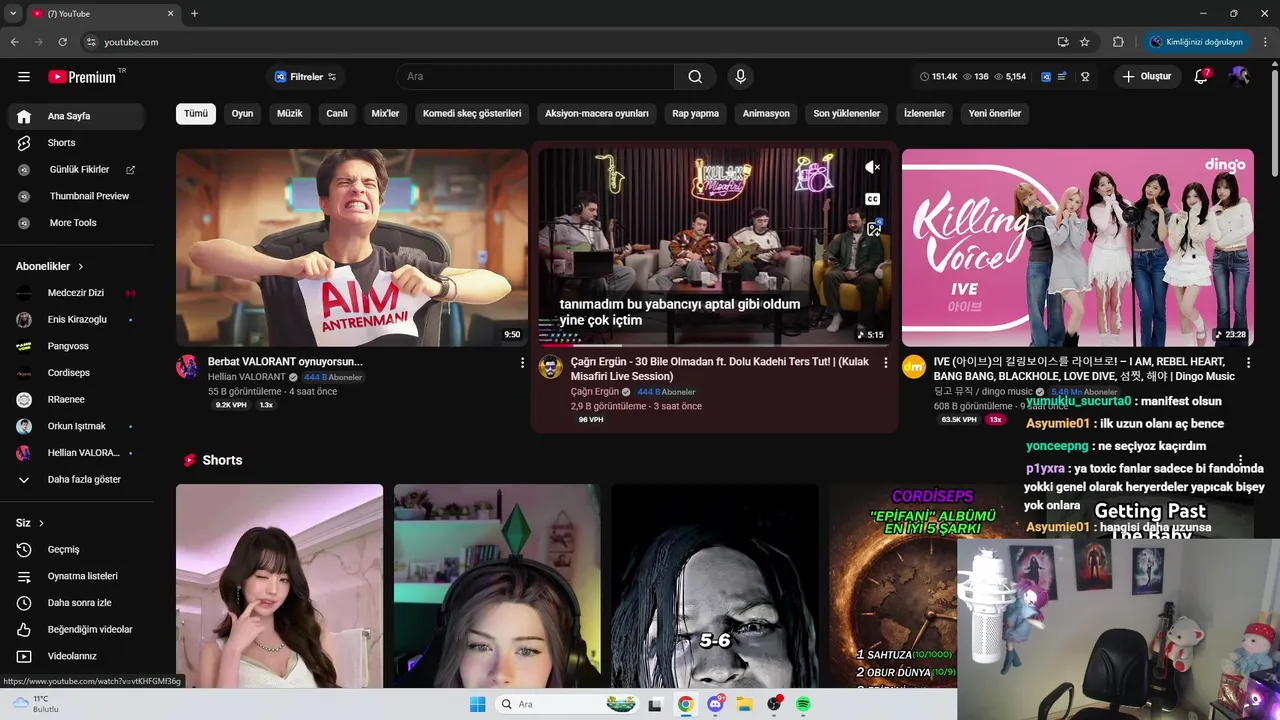Open Videolarınız page
This screenshot has height=720, width=1280.
pyautogui.click(x=76, y=656)
